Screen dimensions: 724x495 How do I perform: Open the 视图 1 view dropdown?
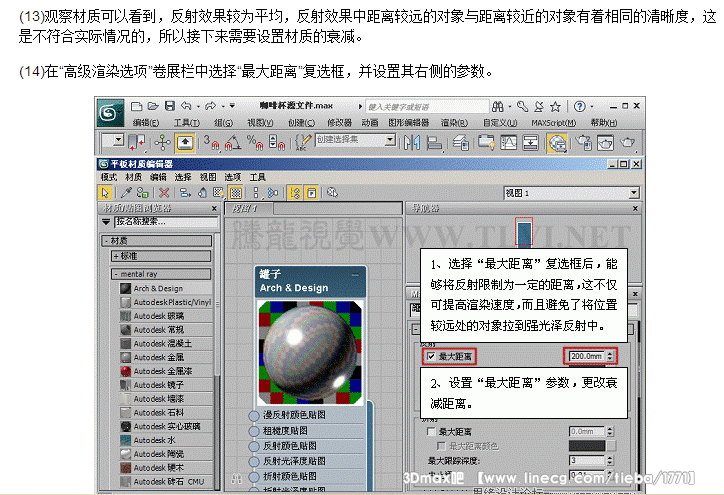point(634,193)
